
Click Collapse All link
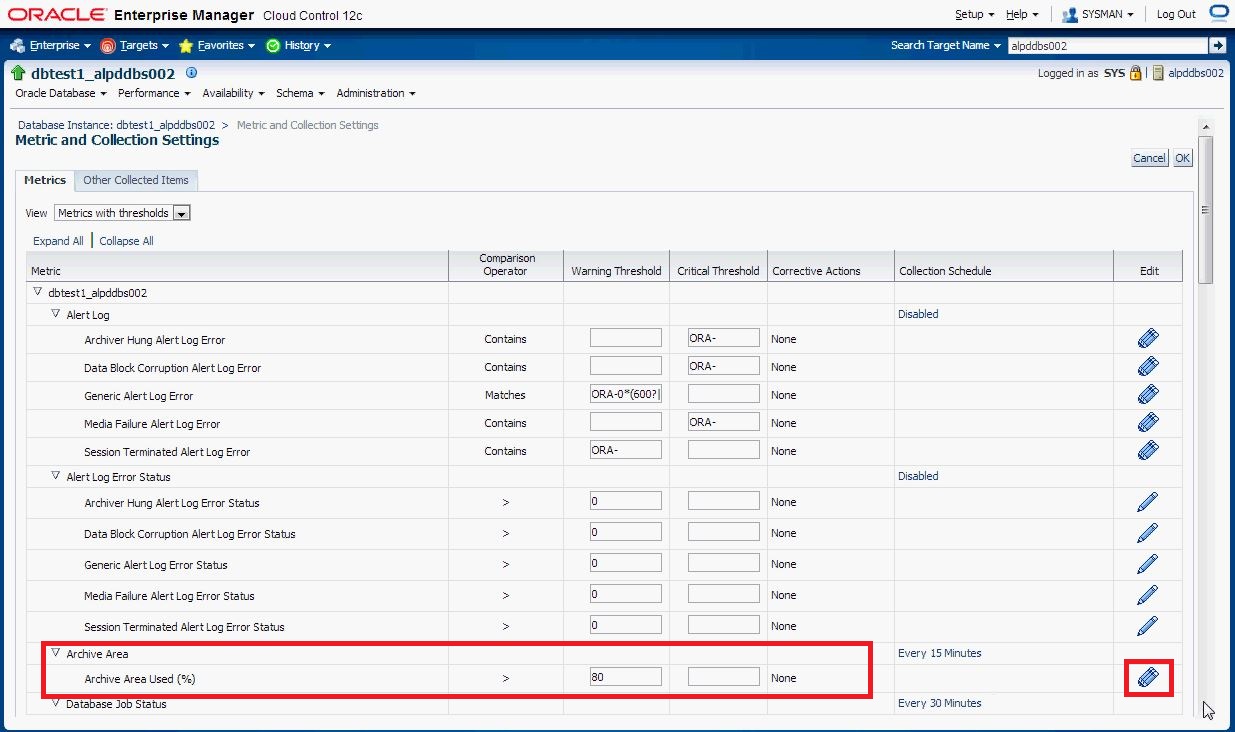pos(126,241)
